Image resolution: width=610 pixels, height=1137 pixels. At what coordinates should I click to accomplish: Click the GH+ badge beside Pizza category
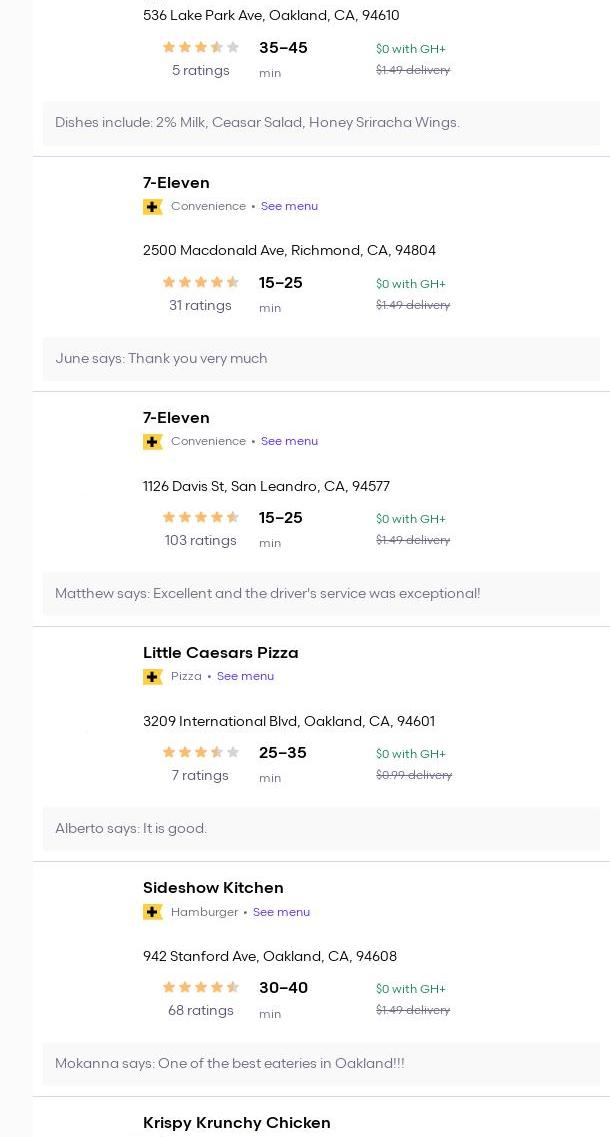pyautogui.click(x=153, y=677)
